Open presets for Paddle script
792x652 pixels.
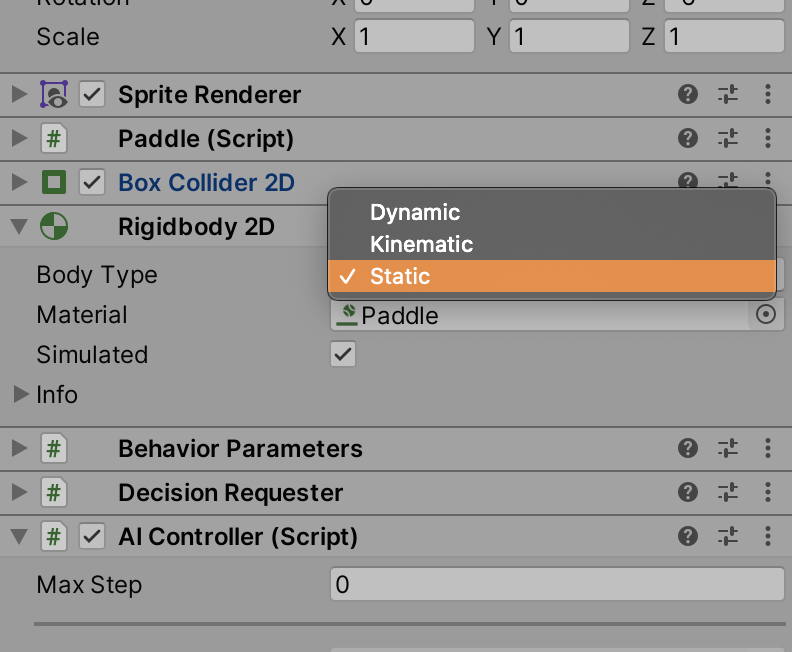[728, 139]
